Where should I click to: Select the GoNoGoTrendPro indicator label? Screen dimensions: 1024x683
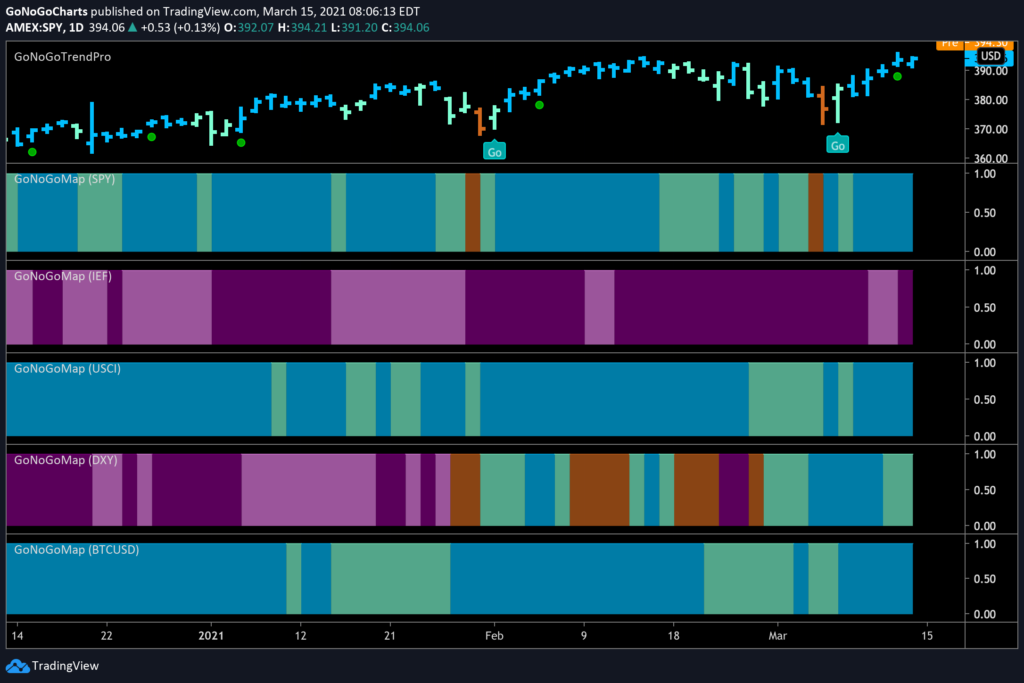63,57
